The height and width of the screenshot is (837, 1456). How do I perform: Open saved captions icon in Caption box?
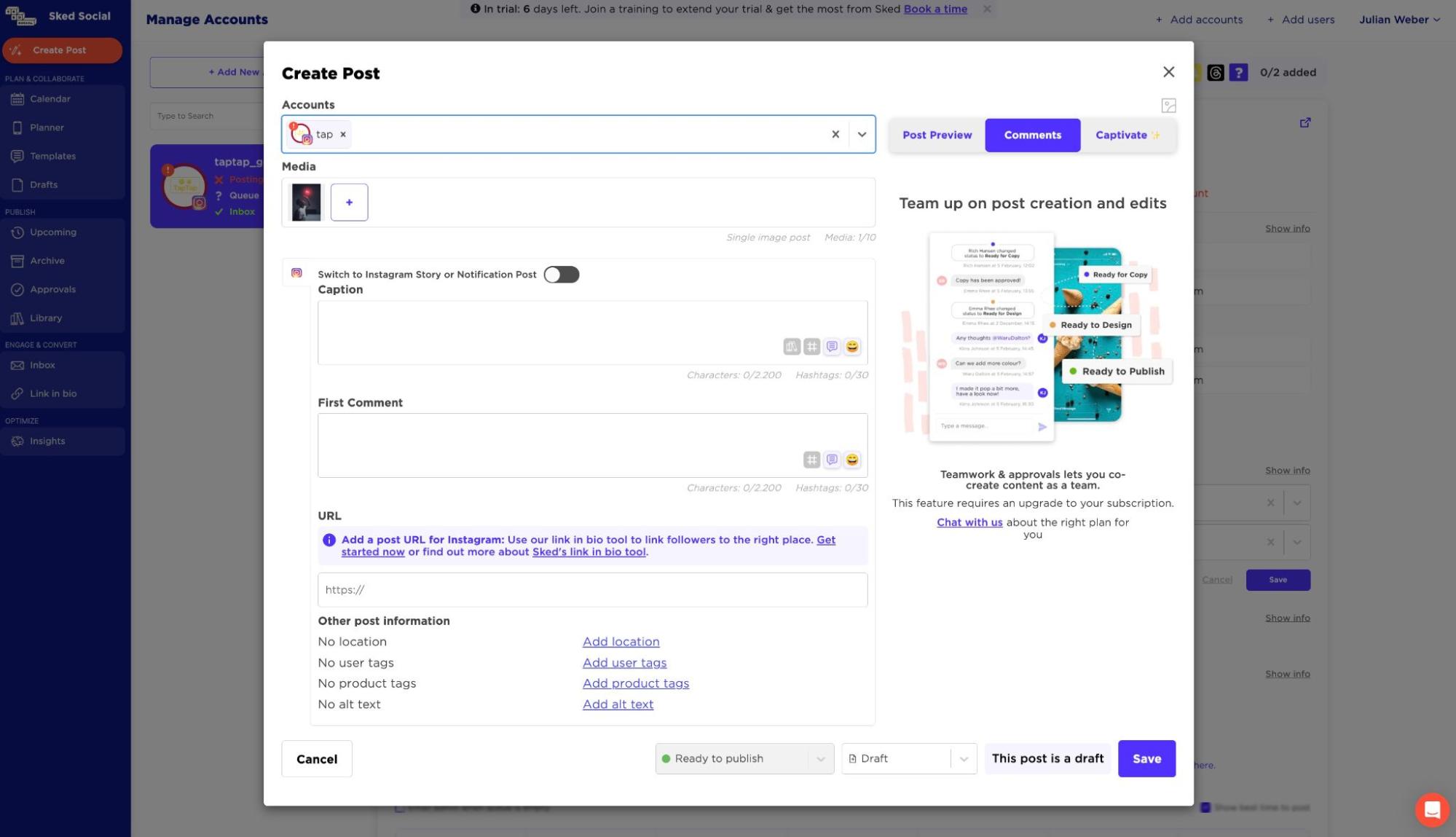point(832,347)
